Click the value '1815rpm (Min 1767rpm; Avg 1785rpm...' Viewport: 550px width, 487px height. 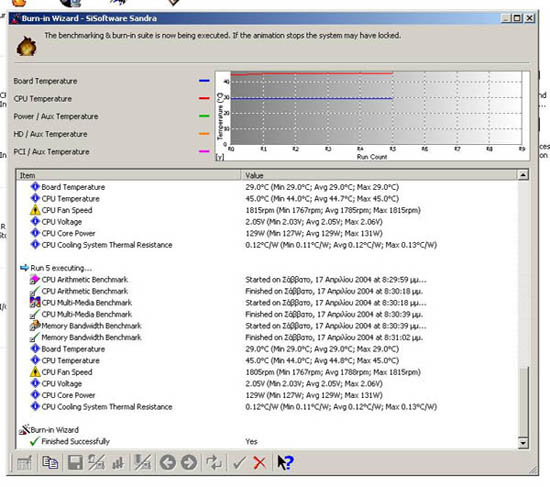pos(333,210)
